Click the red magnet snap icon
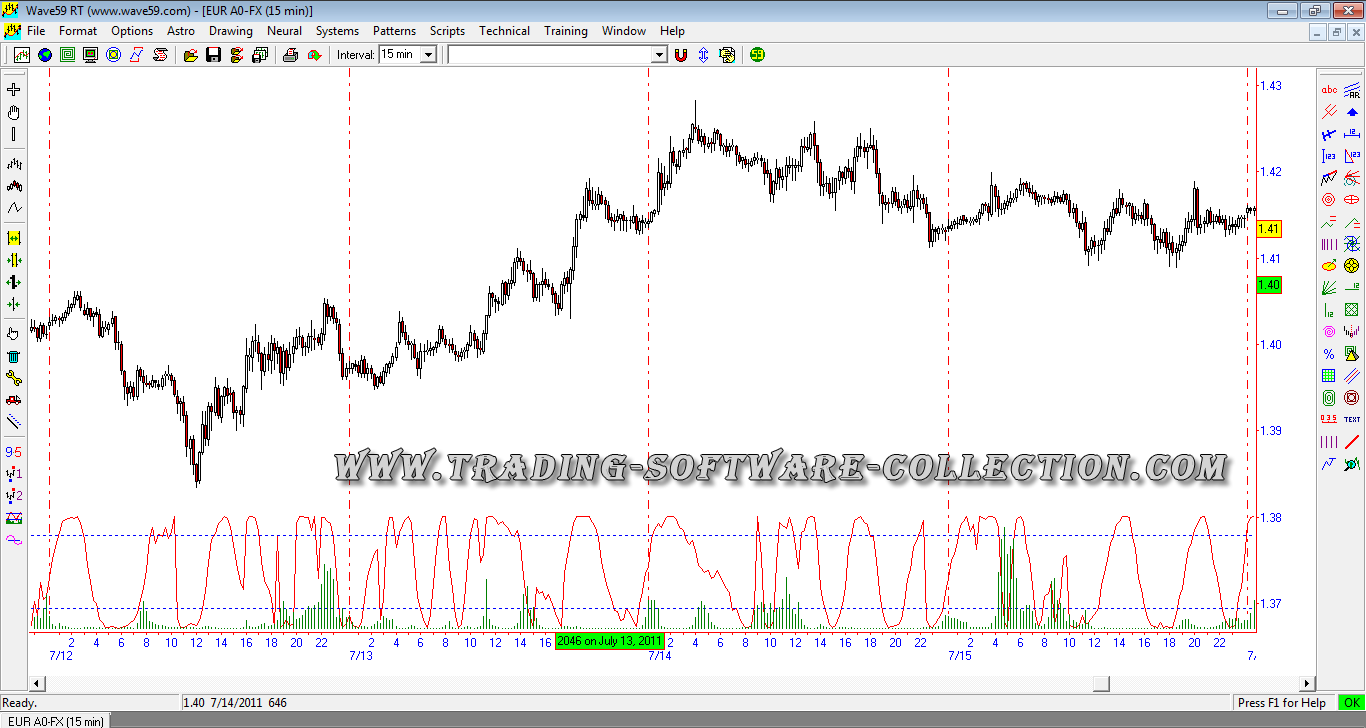This screenshot has width=1366, height=728. (x=681, y=55)
